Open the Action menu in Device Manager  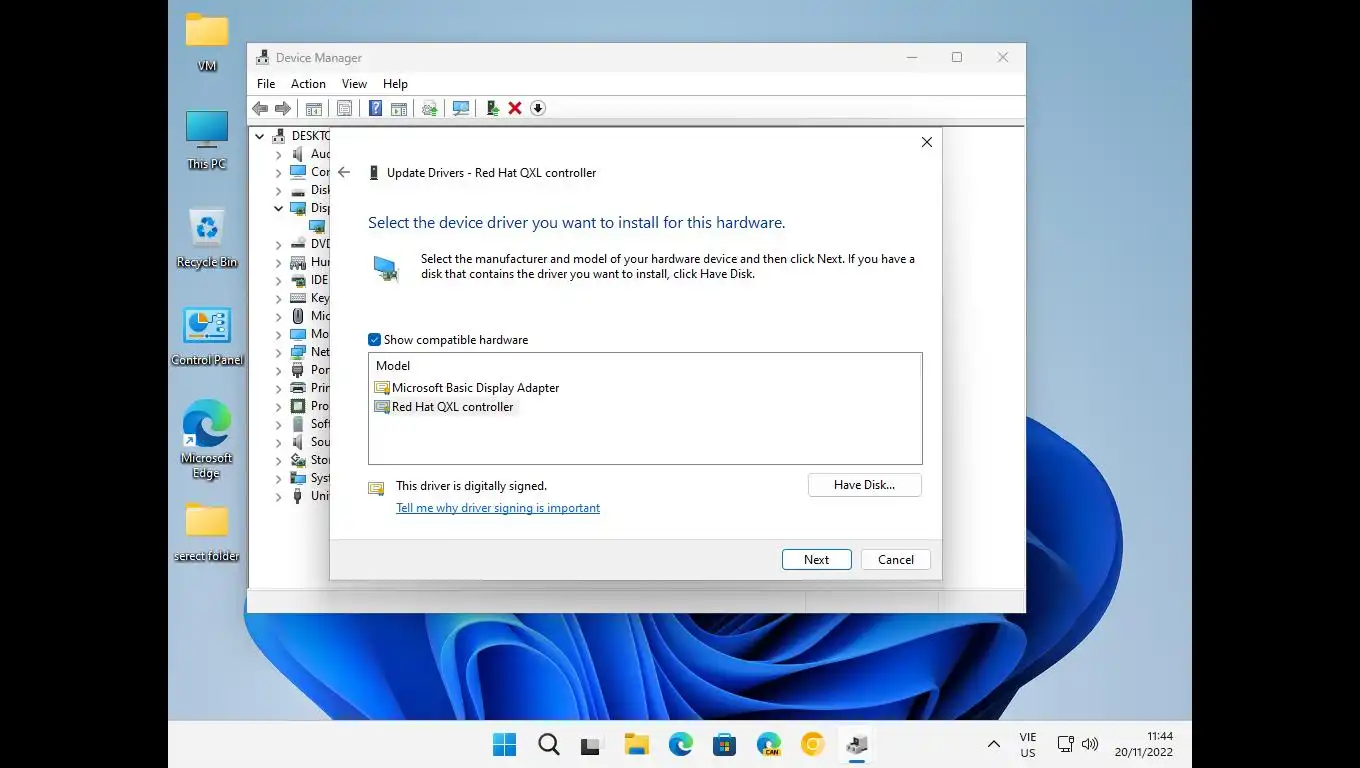(308, 84)
